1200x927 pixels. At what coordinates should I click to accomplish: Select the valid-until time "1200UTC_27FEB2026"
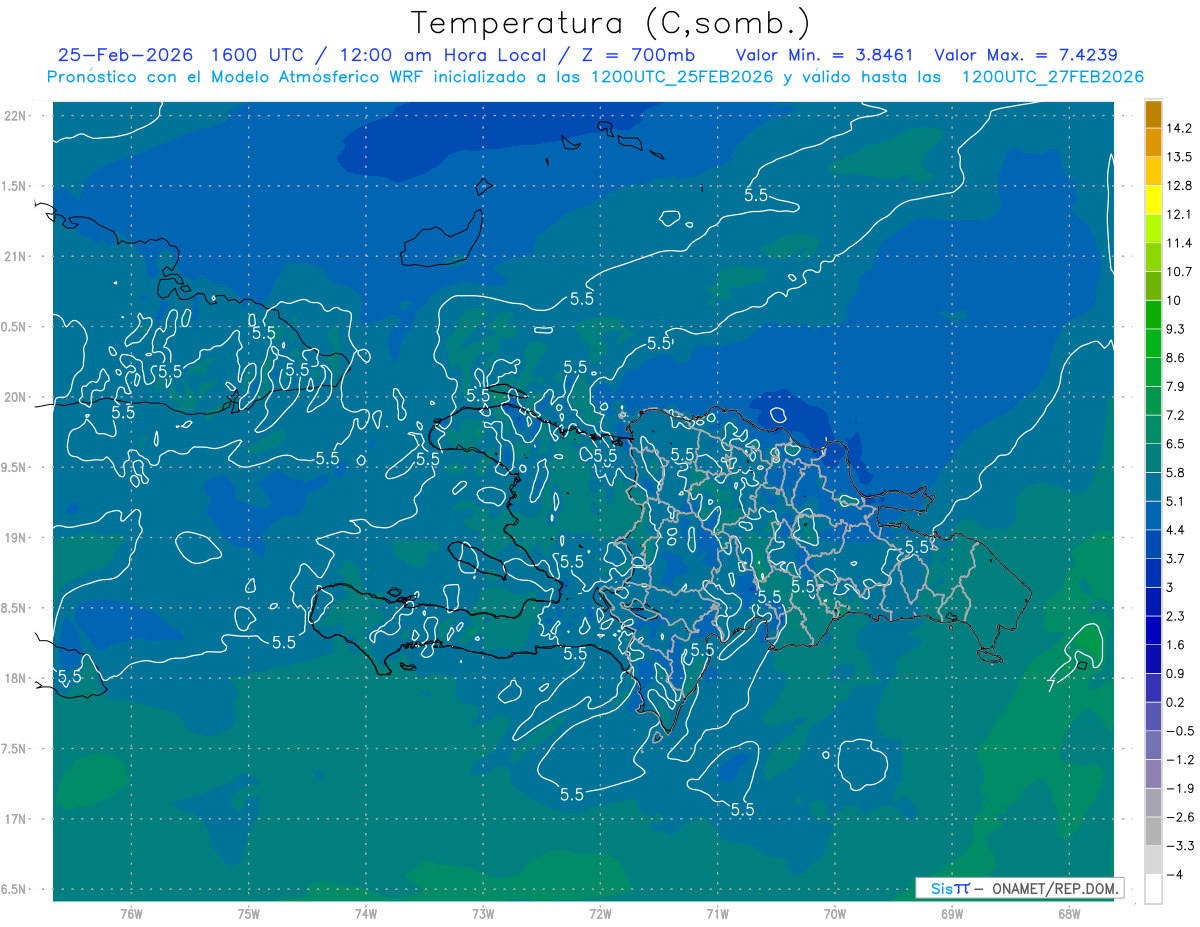pyautogui.click(x=1052, y=77)
